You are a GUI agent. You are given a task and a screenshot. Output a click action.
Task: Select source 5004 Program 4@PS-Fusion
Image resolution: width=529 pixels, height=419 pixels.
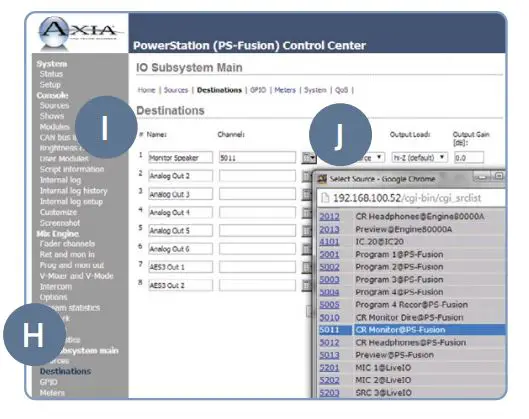pos(412,292)
